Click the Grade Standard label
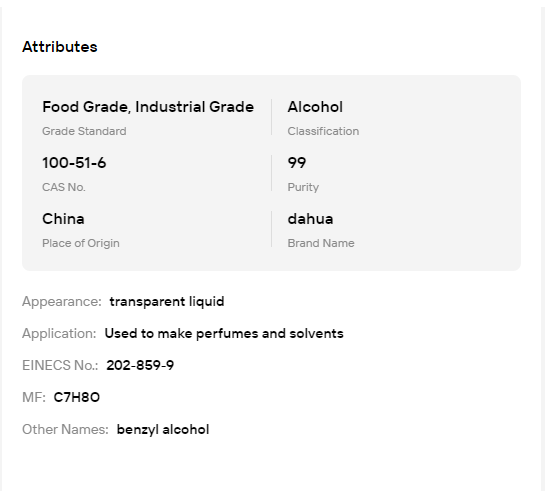Viewport: 545px width, 491px height. point(84,131)
